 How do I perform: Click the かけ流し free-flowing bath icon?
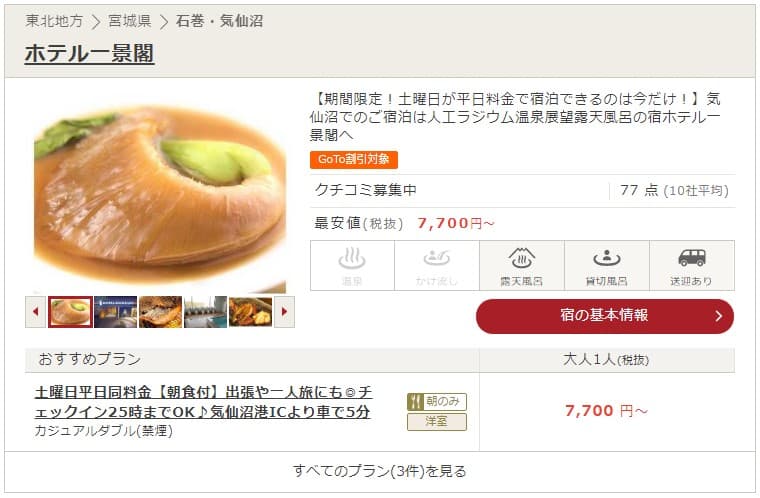437,265
